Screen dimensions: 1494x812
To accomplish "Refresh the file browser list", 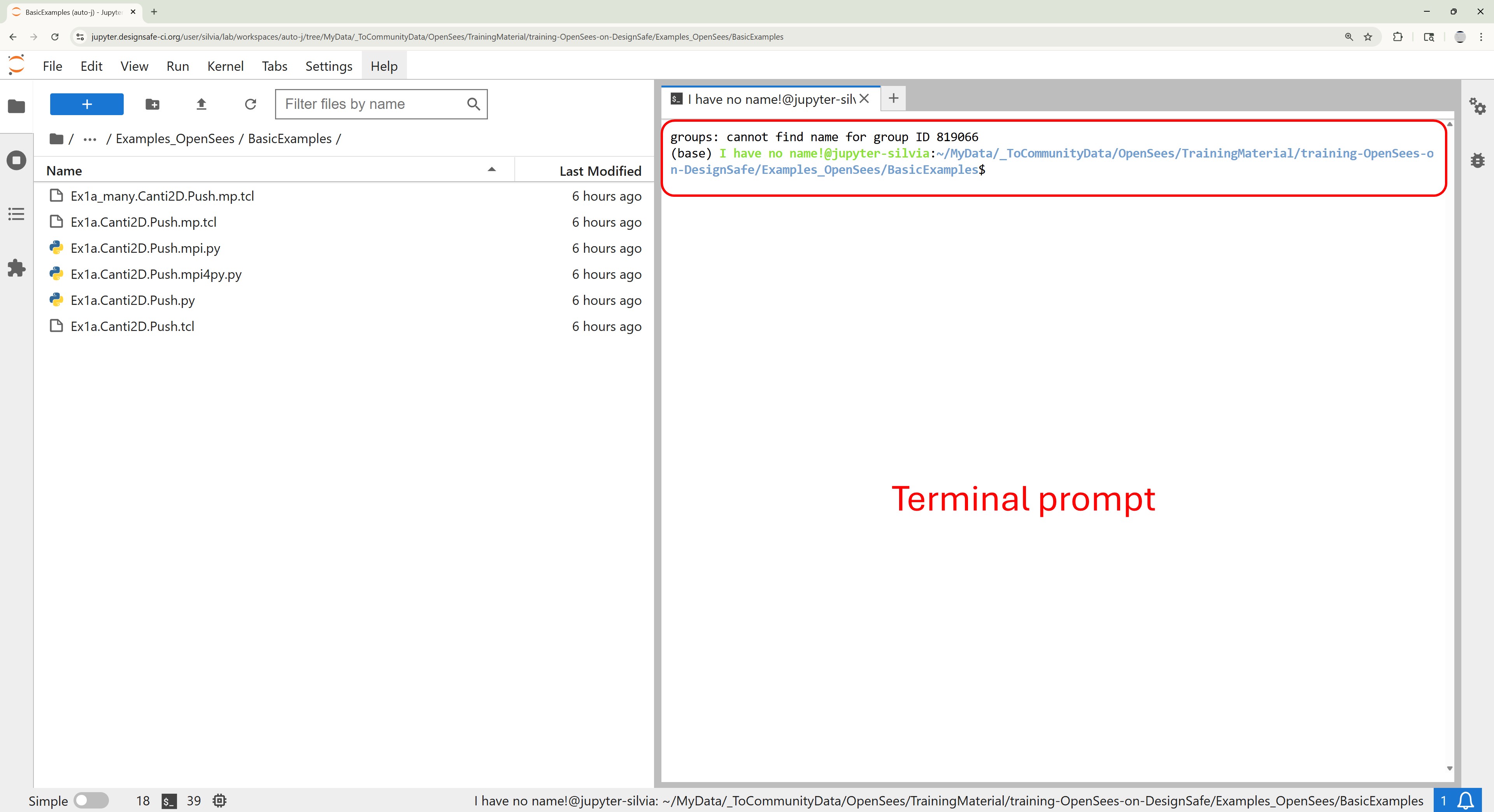I will click(x=251, y=104).
